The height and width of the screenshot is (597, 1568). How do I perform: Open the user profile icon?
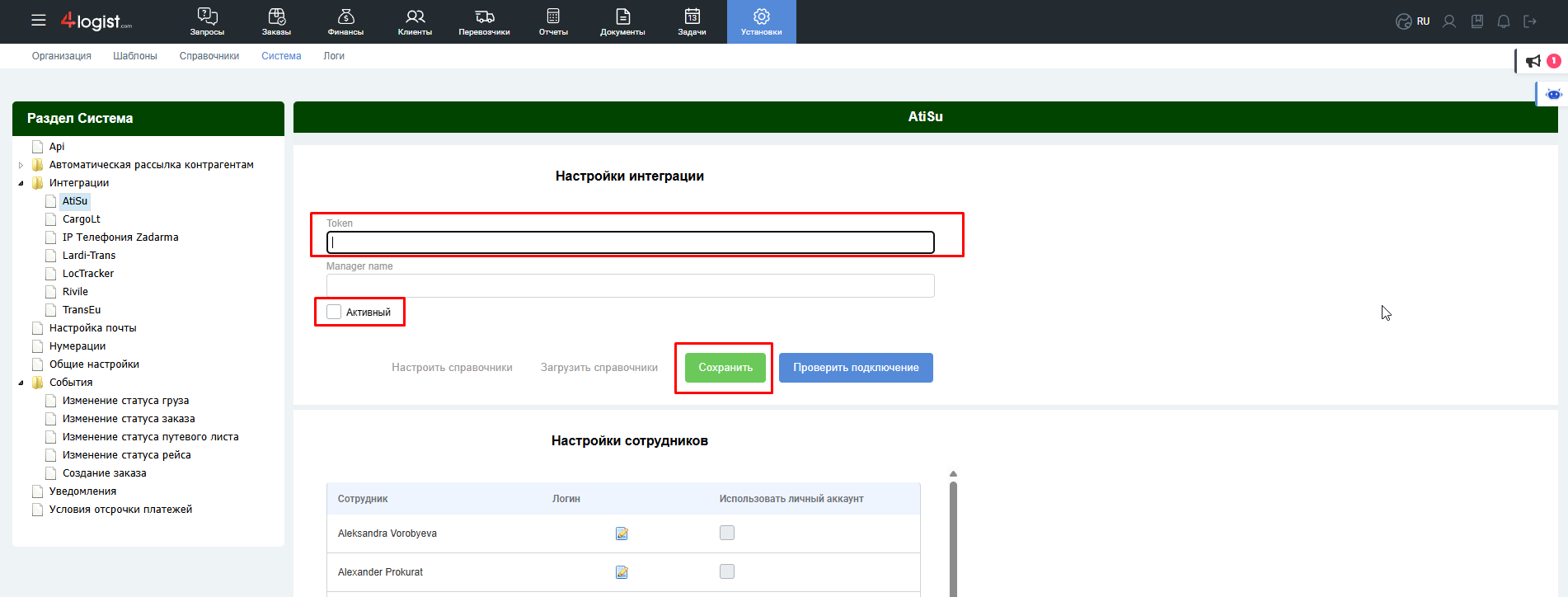1449,21
